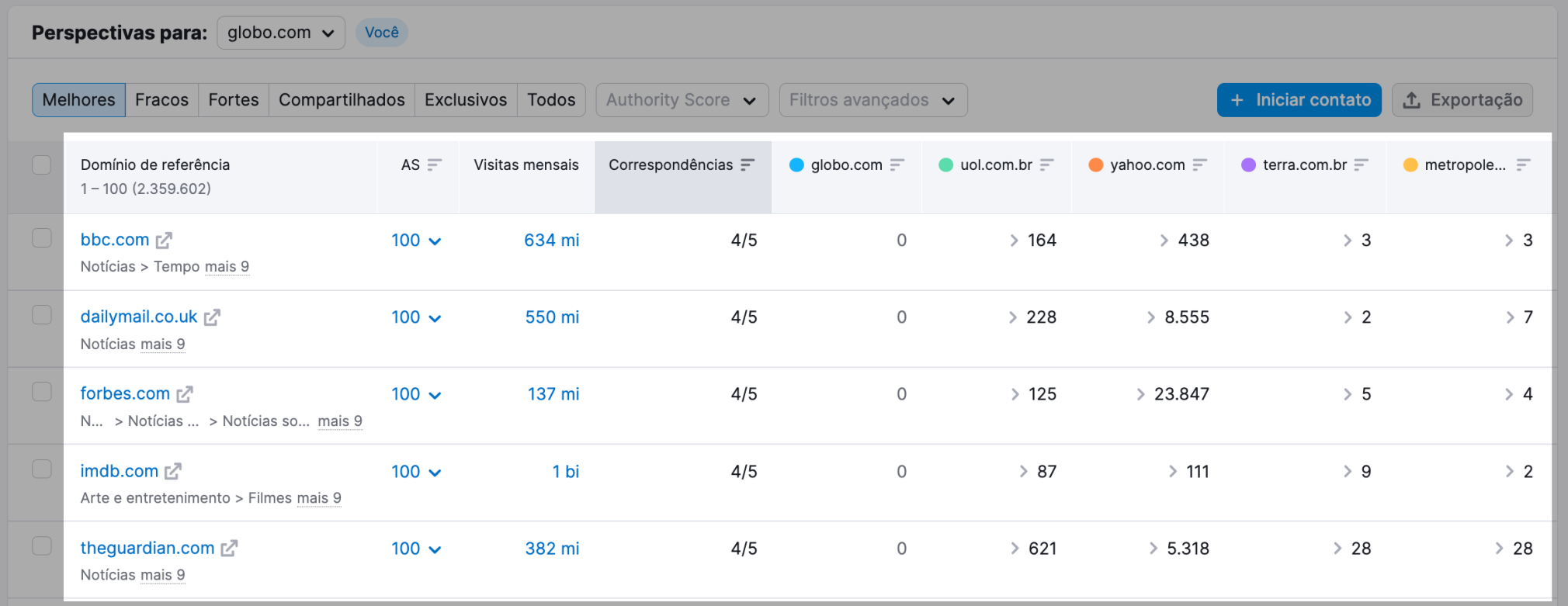
Task: Click 'mais 9' categories under forbes.com
Action: click(340, 421)
